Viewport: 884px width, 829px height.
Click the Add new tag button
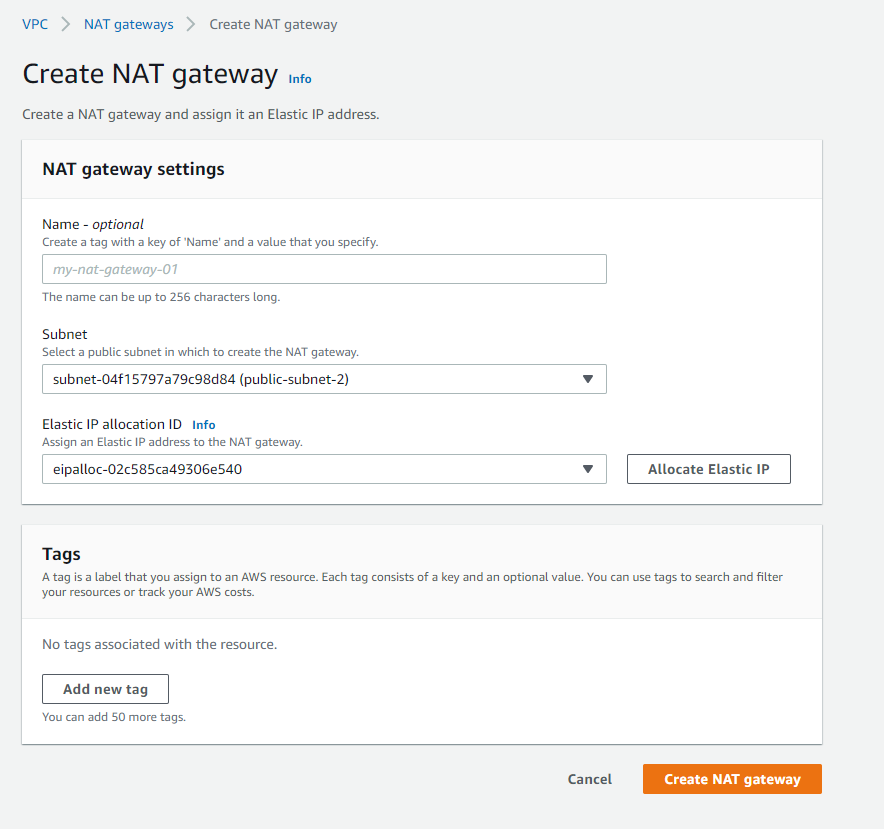105,689
